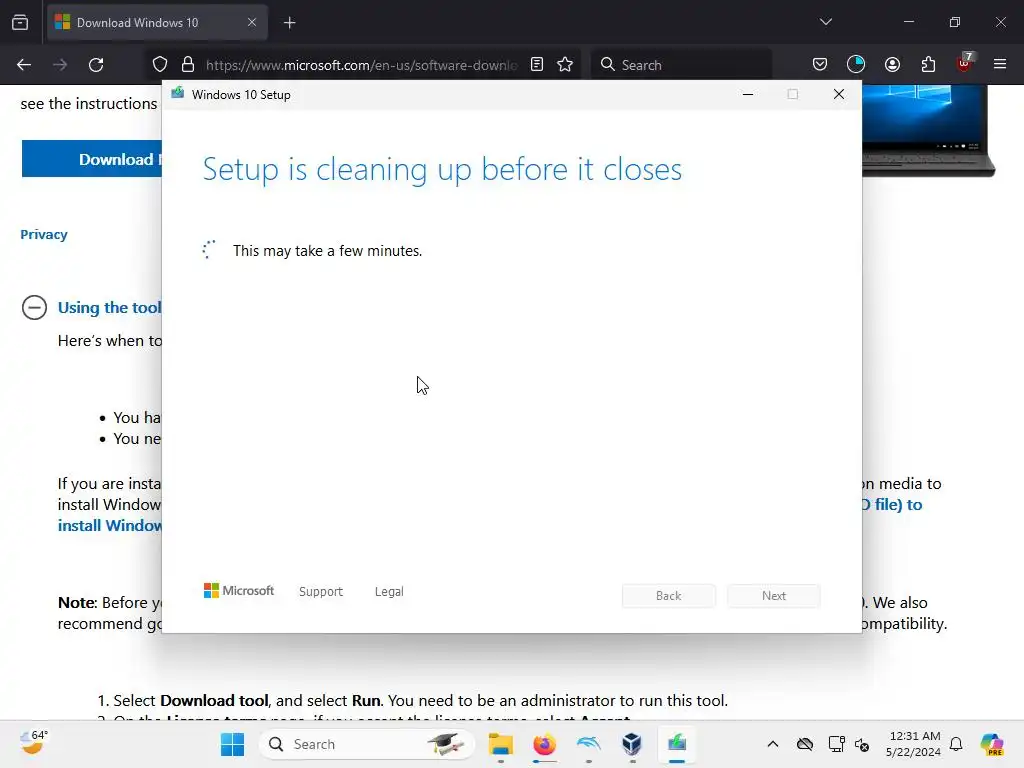Screen dimensions: 1024x768
Task: Click the muted volume tray icon
Action: (x=862, y=744)
